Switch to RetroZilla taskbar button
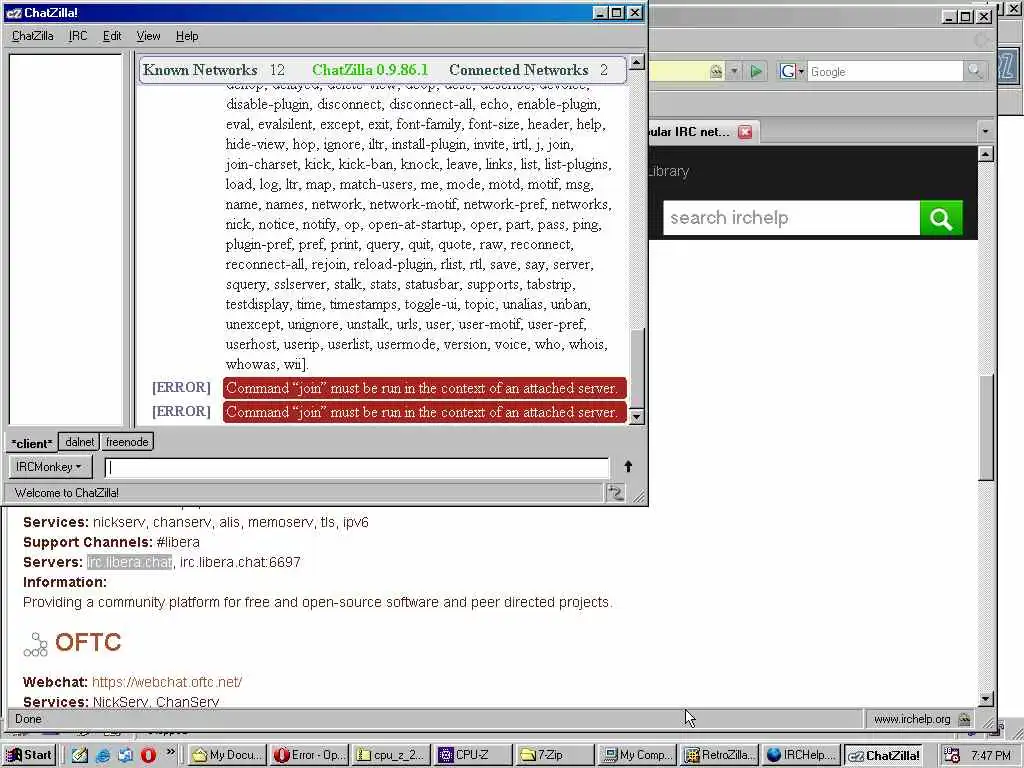This screenshot has height=768, width=1024. point(718,755)
